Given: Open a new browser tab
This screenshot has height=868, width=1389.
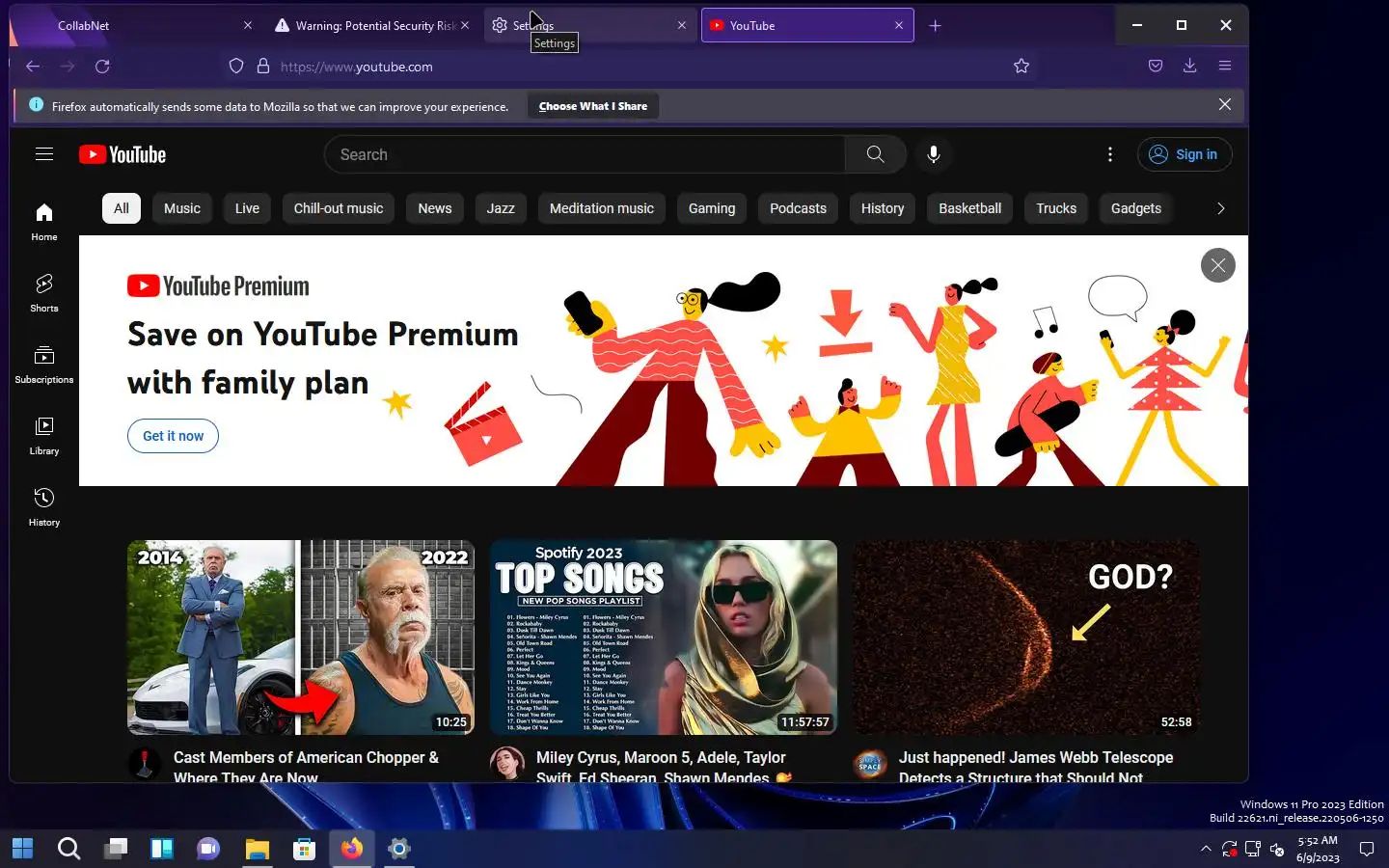Looking at the screenshot, I should click(935, 26).
